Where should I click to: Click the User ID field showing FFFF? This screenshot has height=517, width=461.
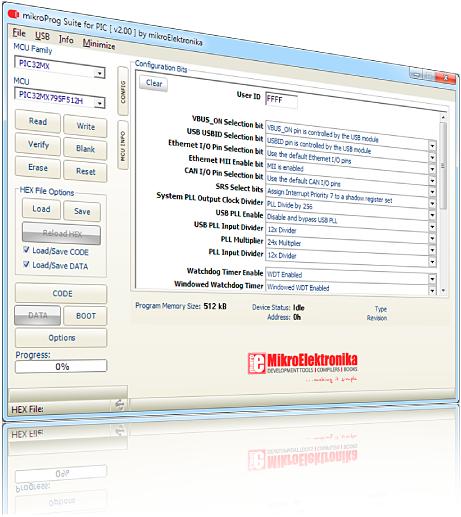tap(281, 100)
